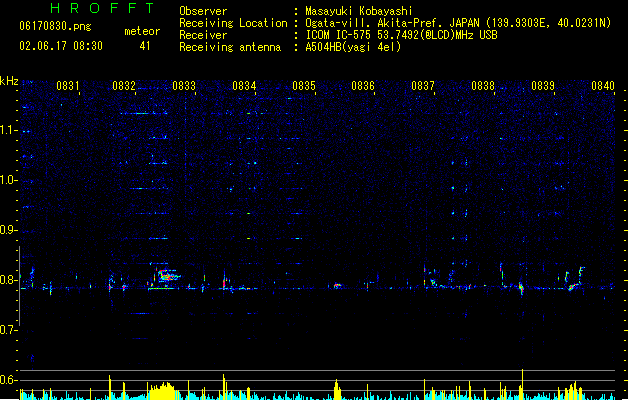Click the 0836 time marker
This screenshot has width=629, height=400.
[363, 86]
